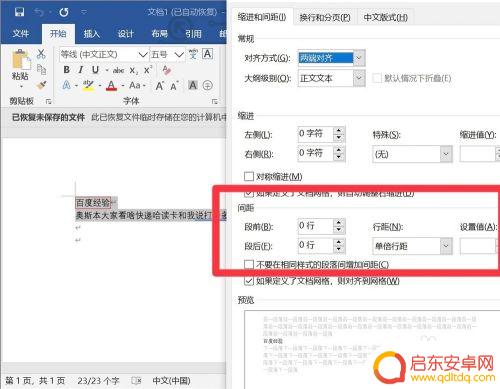Click the 中文(中国) language status
This screenshot has width=500, height=389.
[171, 381]
